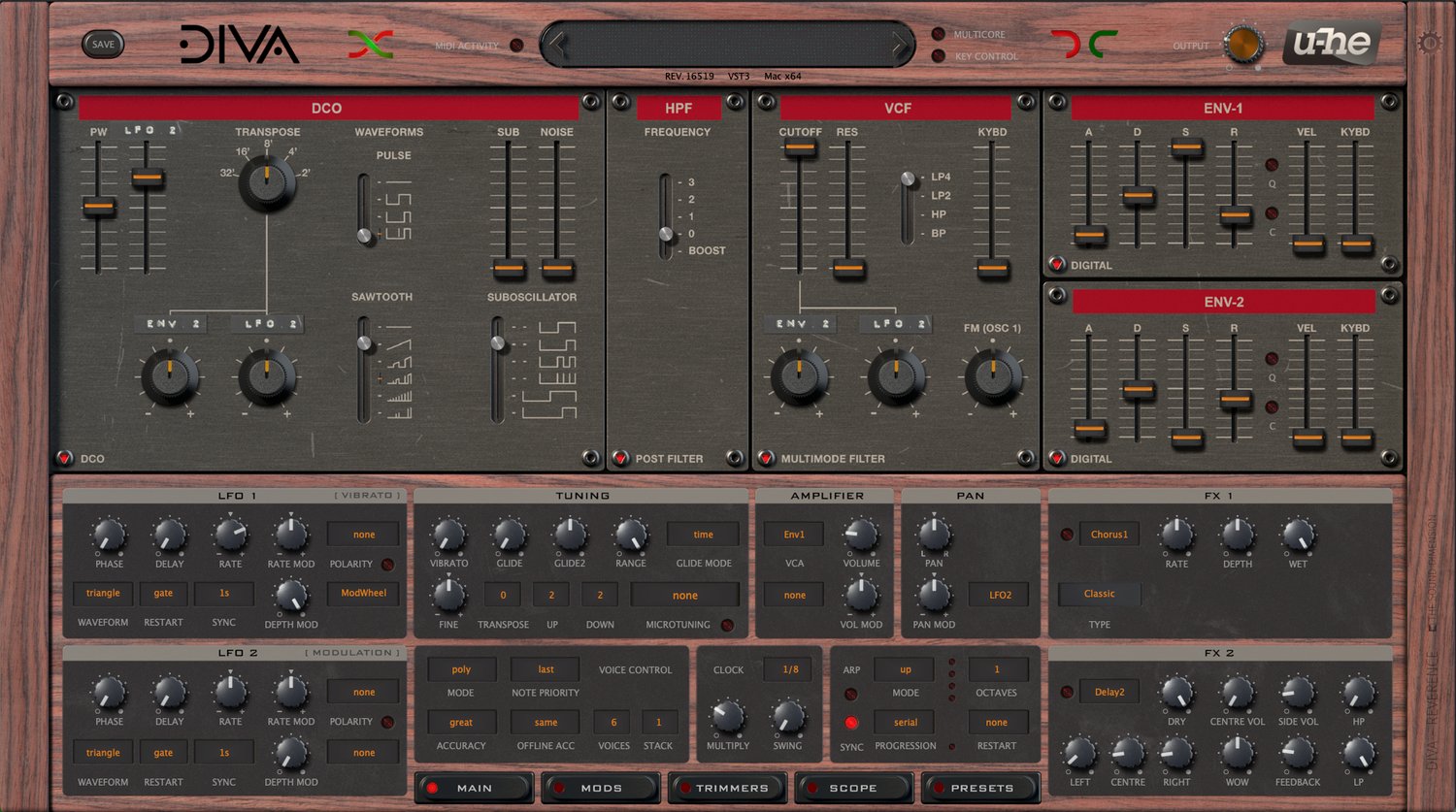Click the red and green crossed icon beside the DIVA logo

point(371,44)
